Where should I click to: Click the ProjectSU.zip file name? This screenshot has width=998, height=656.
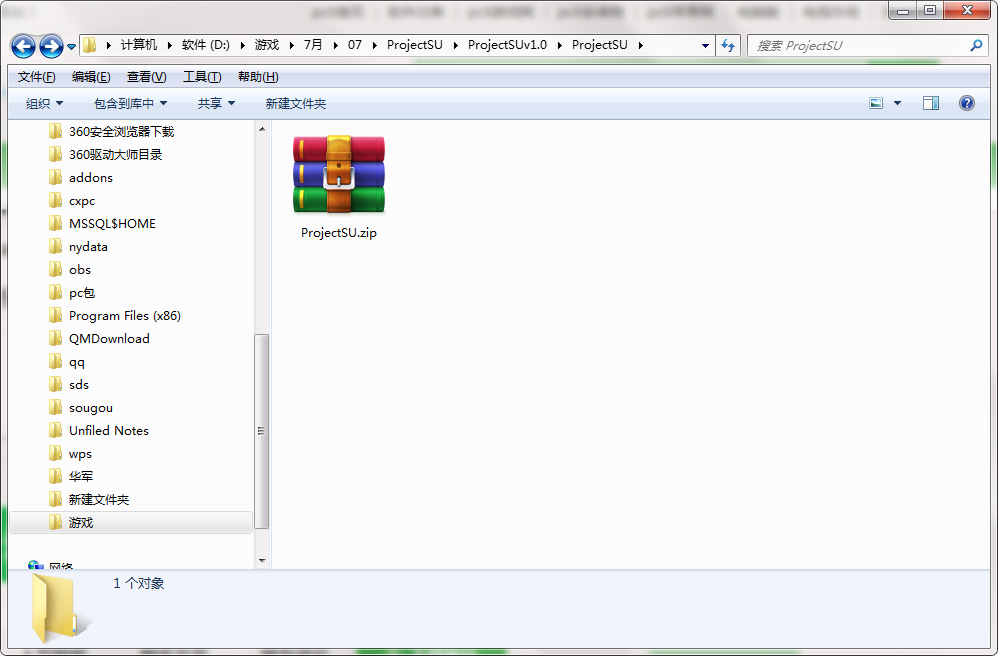(339, 233)
